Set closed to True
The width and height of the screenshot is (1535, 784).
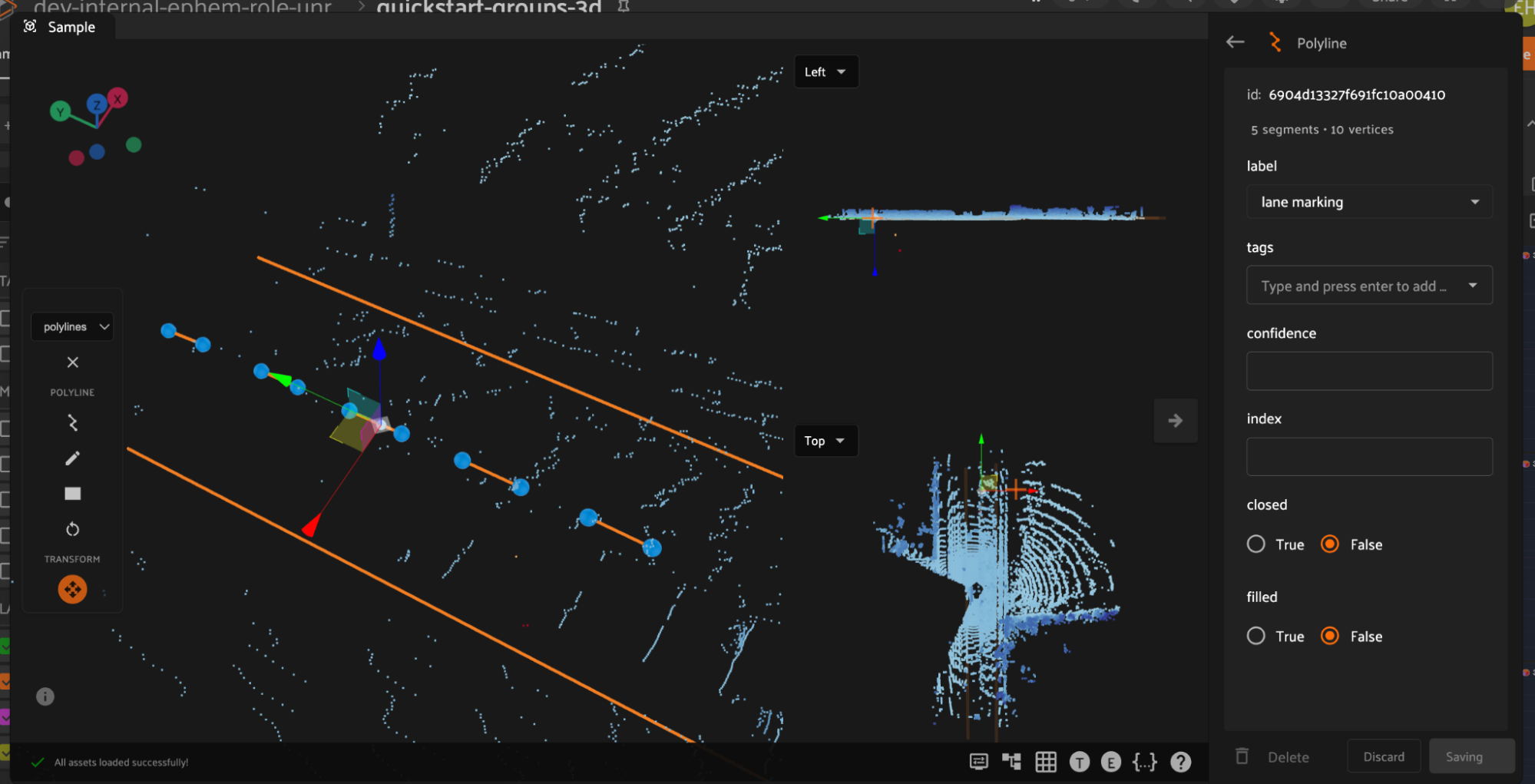click(x=1255, y=544)
